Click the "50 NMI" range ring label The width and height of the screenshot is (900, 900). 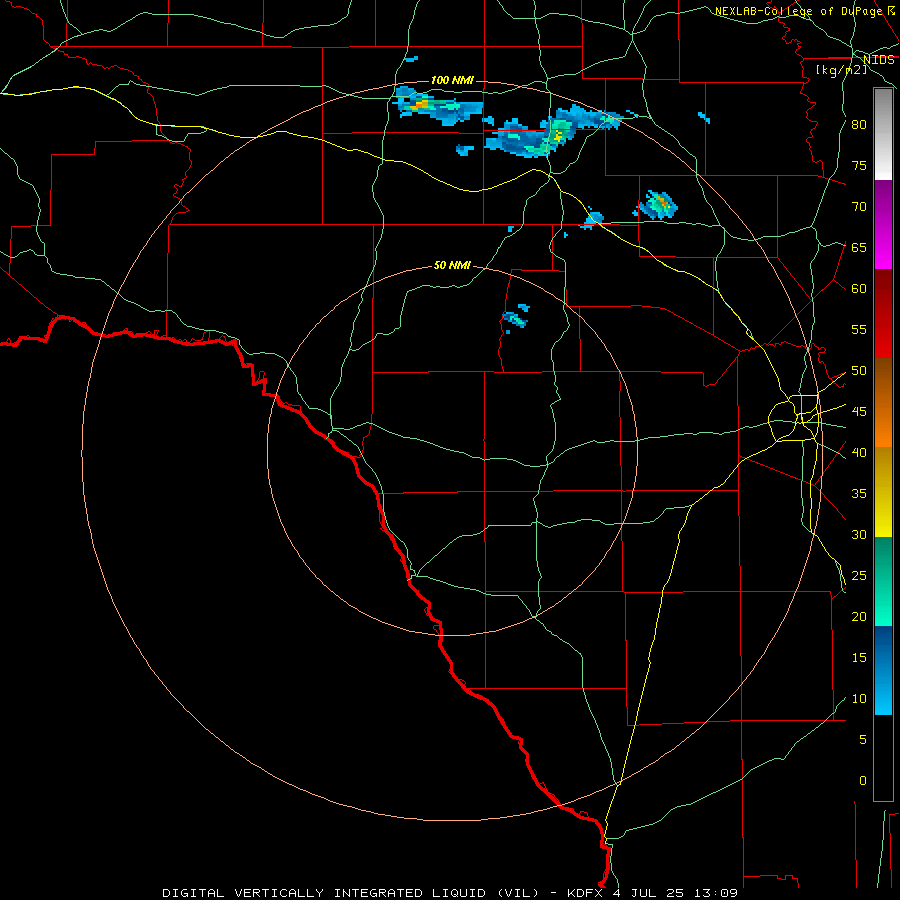click(x=452, y=265)
